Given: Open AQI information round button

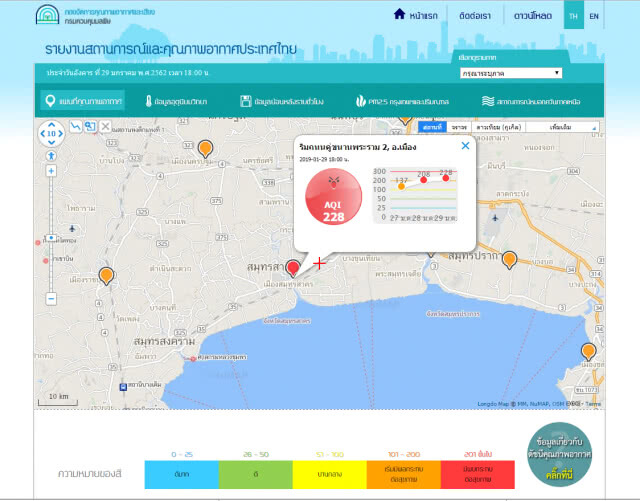Looking at the screenshot, I should [x=560, y=454].
